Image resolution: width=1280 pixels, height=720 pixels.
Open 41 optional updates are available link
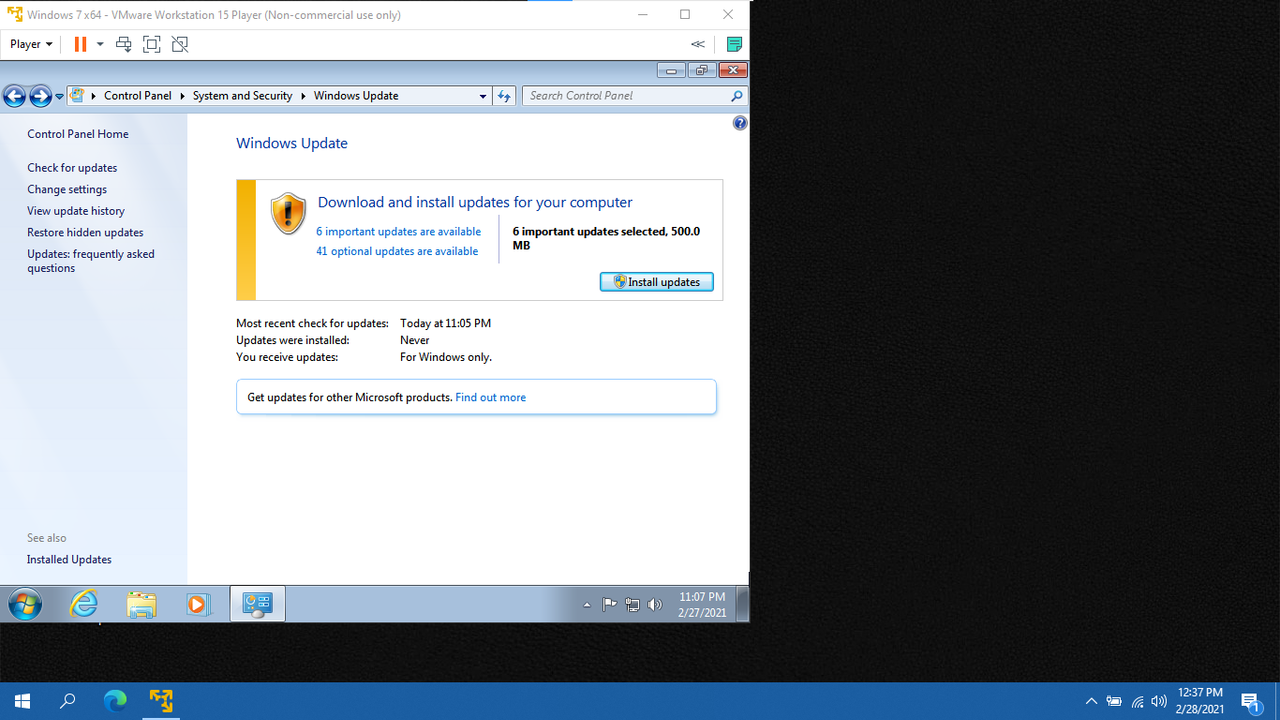[x=397, y=251]
